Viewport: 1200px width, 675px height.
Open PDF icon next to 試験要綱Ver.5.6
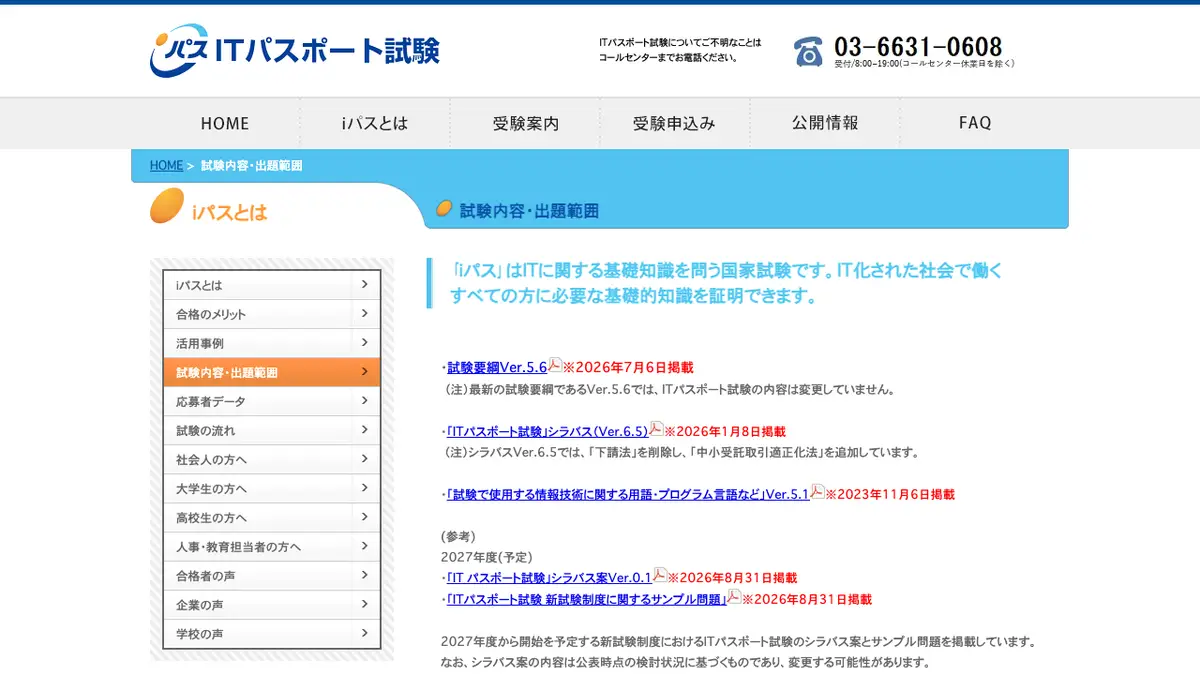(555, 365)
